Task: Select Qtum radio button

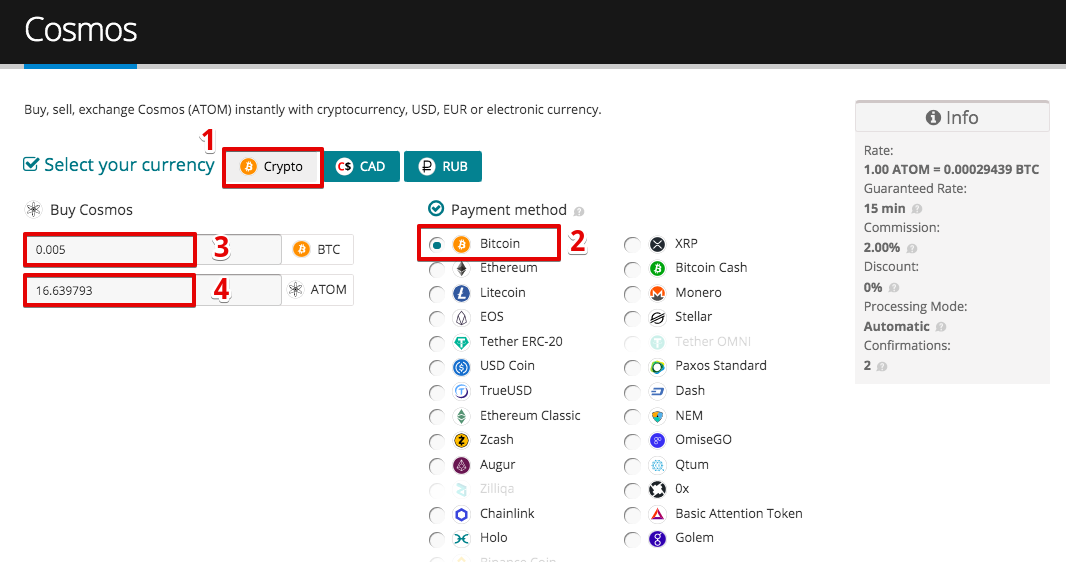Action: (x=632, y=466)
